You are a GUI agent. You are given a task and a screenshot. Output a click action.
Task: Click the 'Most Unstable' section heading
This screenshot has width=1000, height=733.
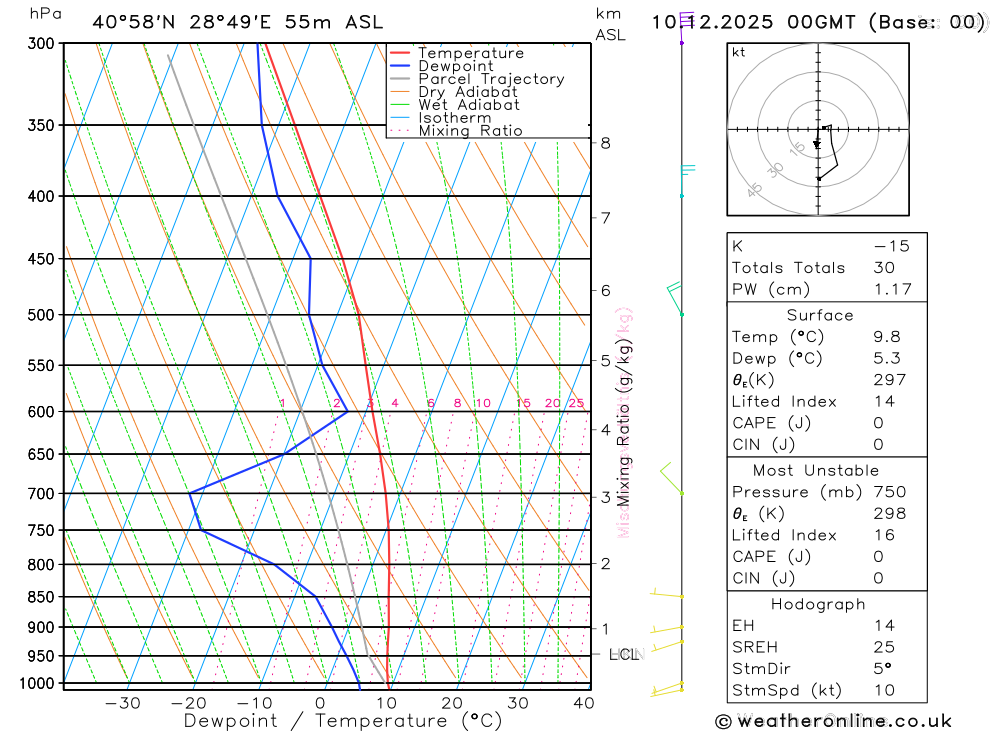click(816, 471)
